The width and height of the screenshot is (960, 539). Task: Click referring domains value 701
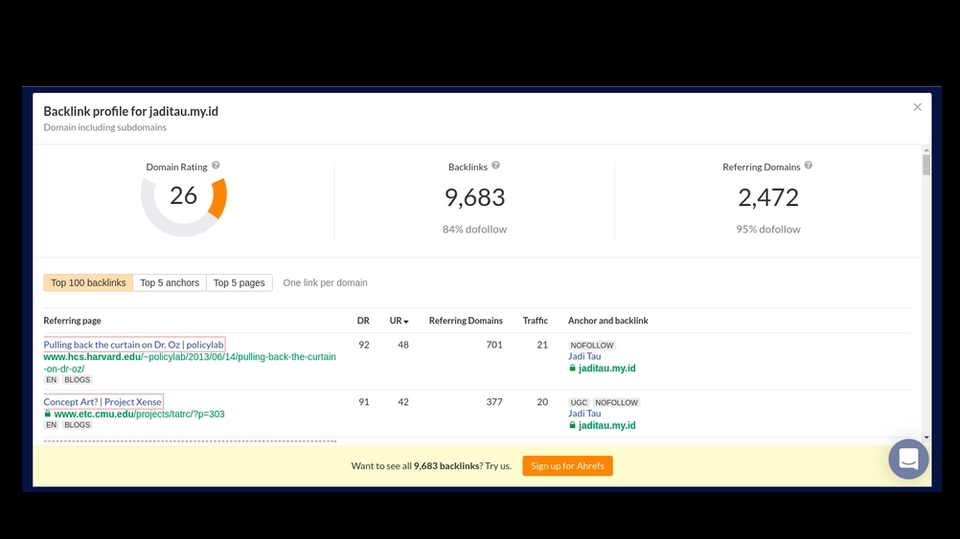pos(494,344)
